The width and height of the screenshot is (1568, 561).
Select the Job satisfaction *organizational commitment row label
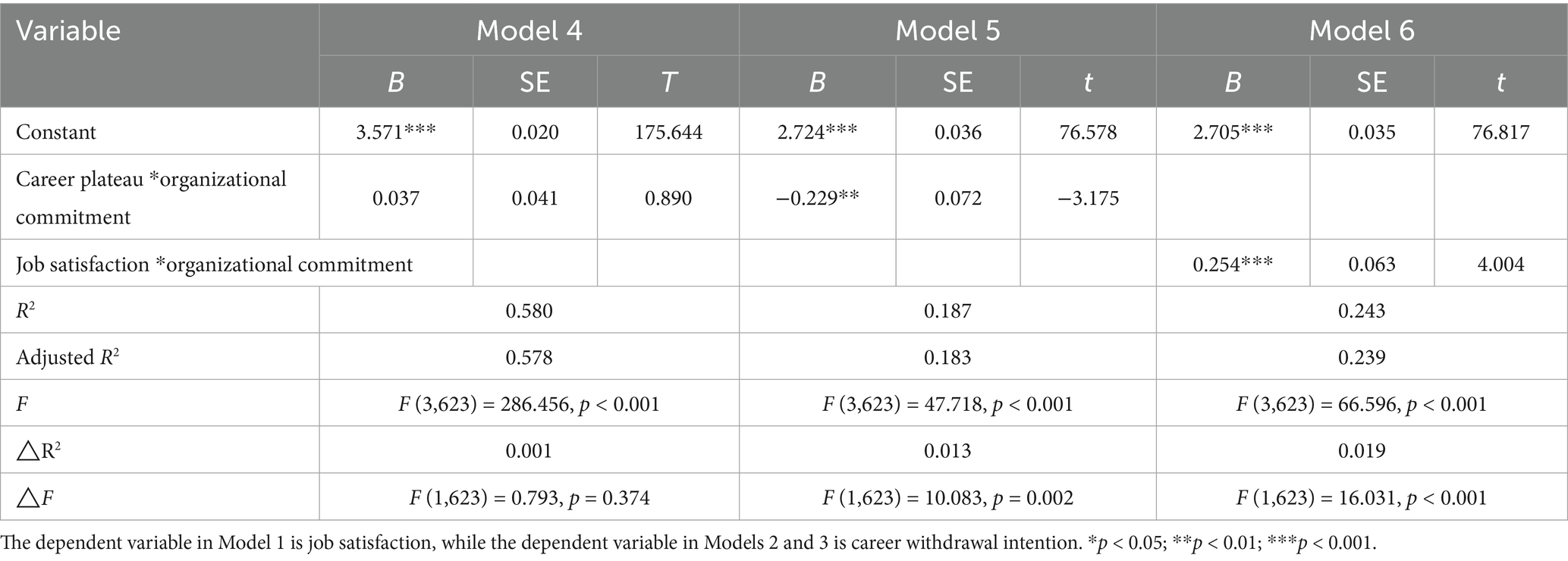[x=215, y=265]
